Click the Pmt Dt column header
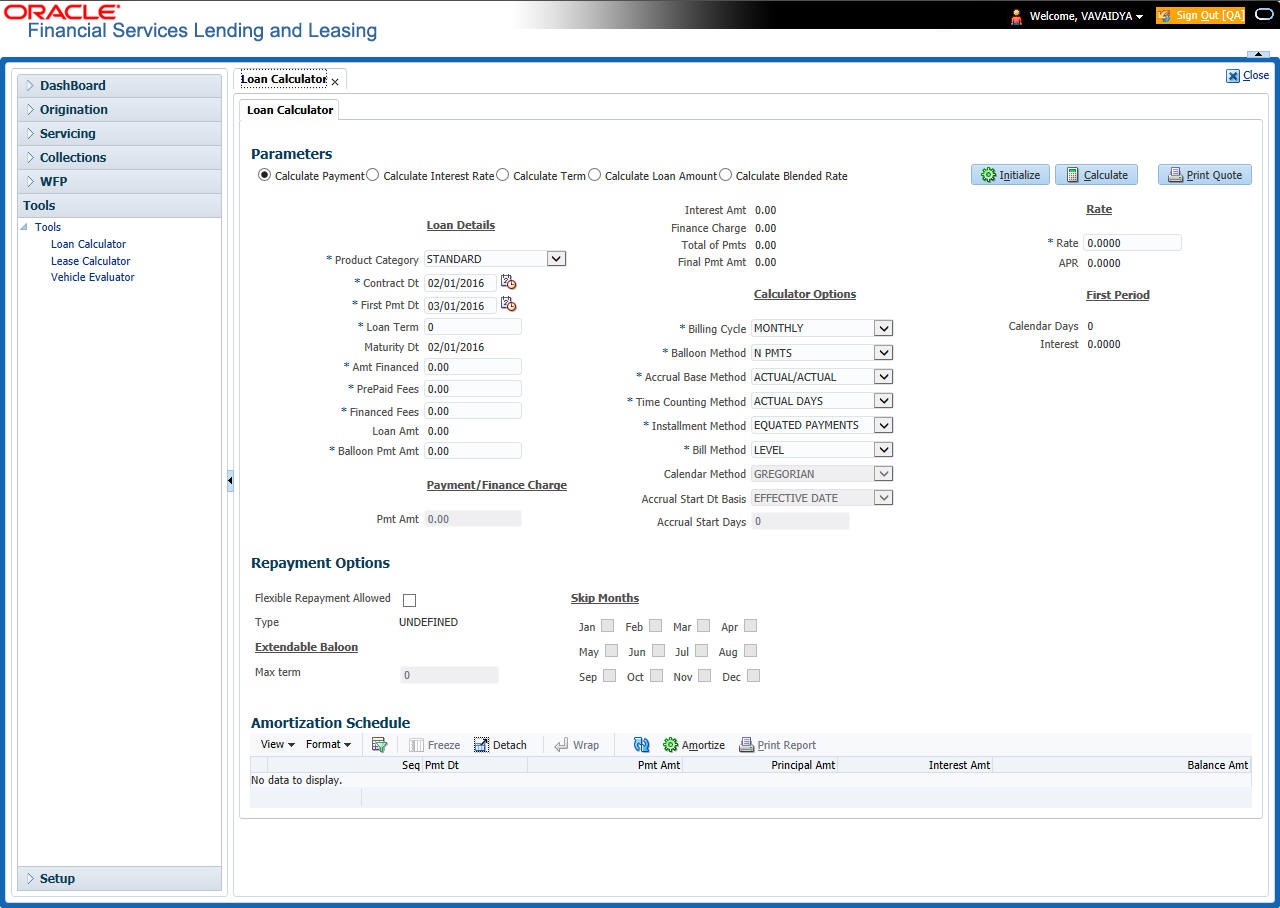1280x908 pixels. pyautogui.click(x=475, y=765)
